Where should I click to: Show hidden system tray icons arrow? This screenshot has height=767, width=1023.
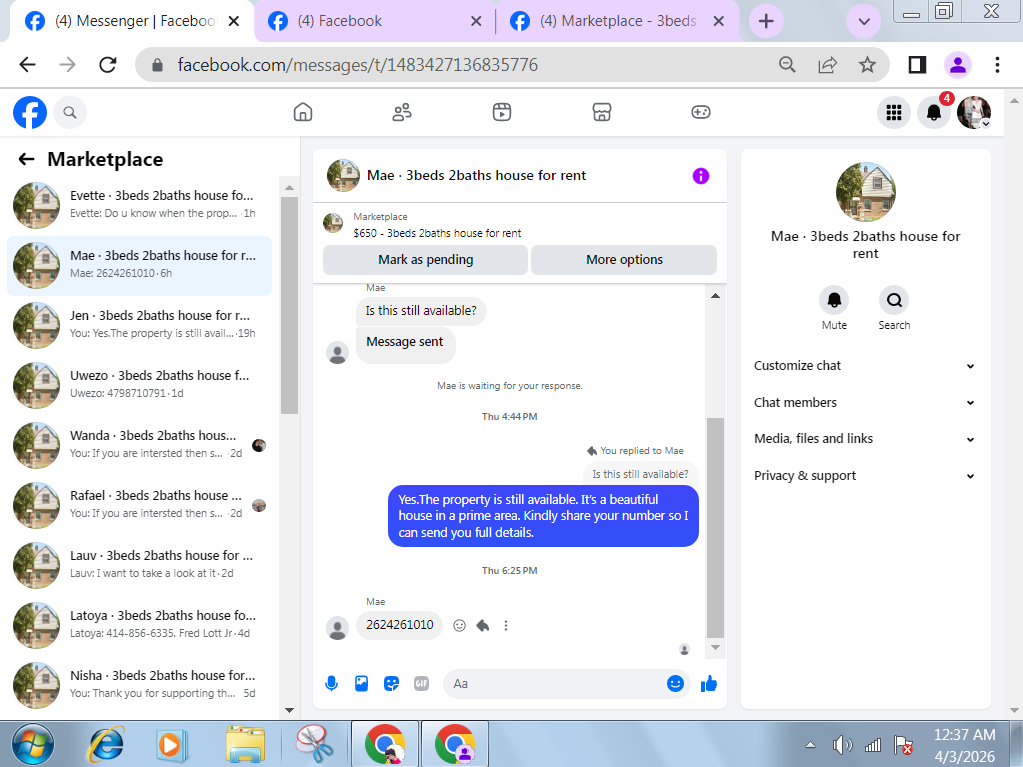[x=810, y=744]
